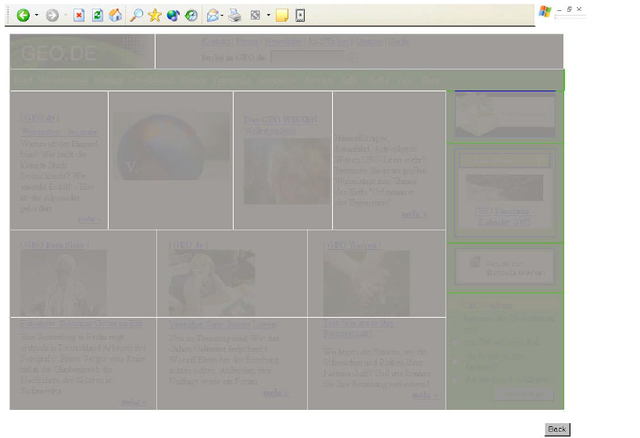Open the Back button history dropdown arrow
This screenshot has width=640, height=438.
coord(36,16)
